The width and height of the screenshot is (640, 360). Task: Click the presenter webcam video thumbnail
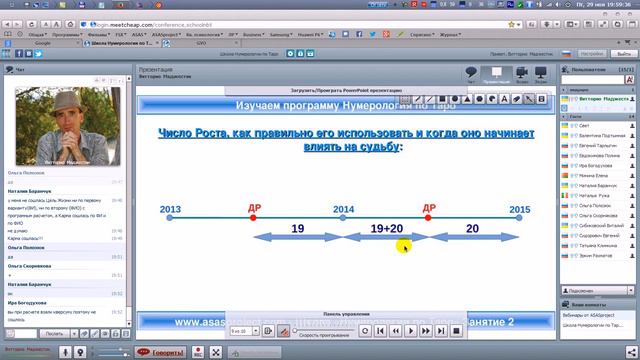[68, 126]
